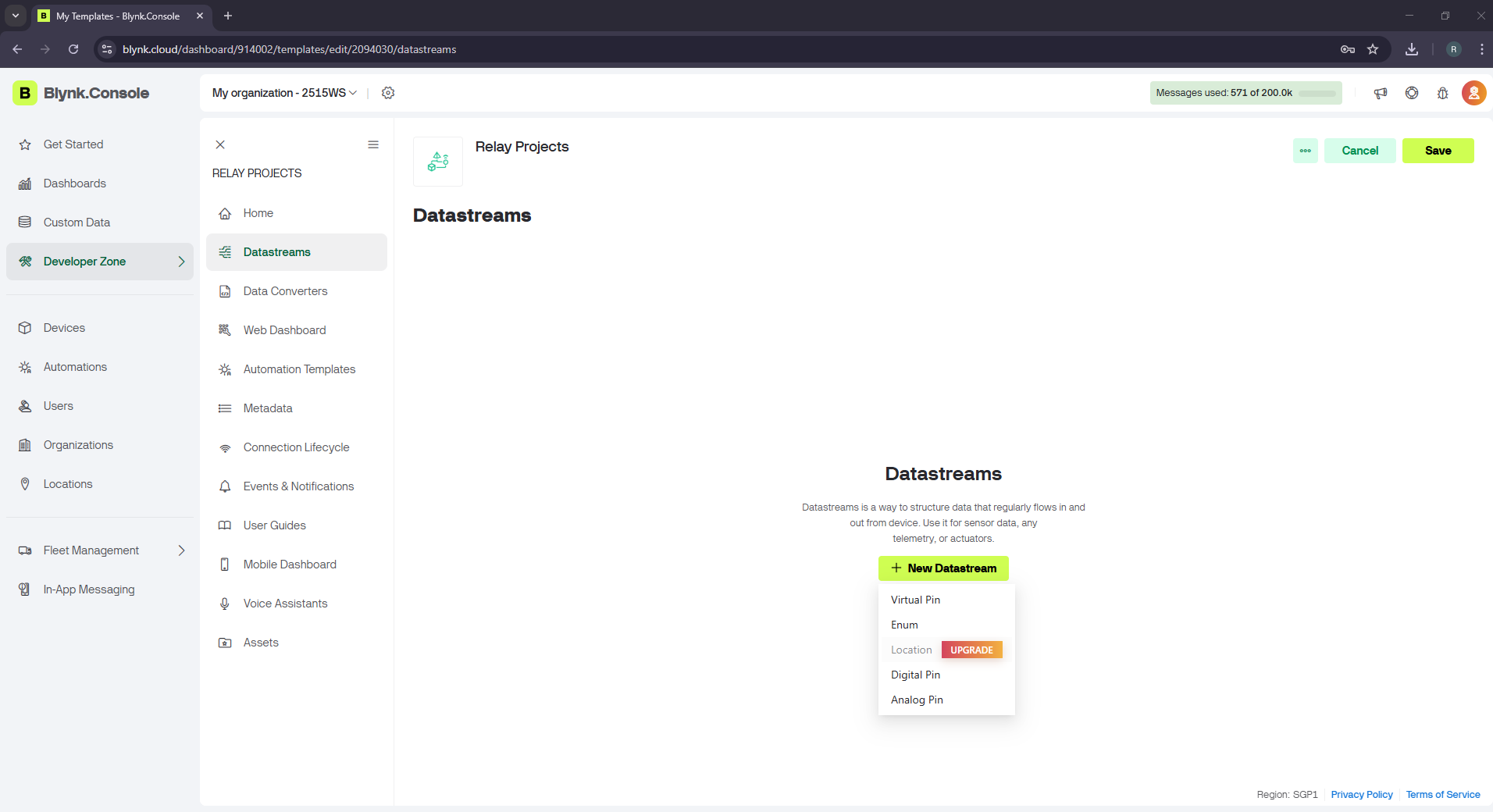
Task: Open the three-dots more actions button
Action: 1305,151
